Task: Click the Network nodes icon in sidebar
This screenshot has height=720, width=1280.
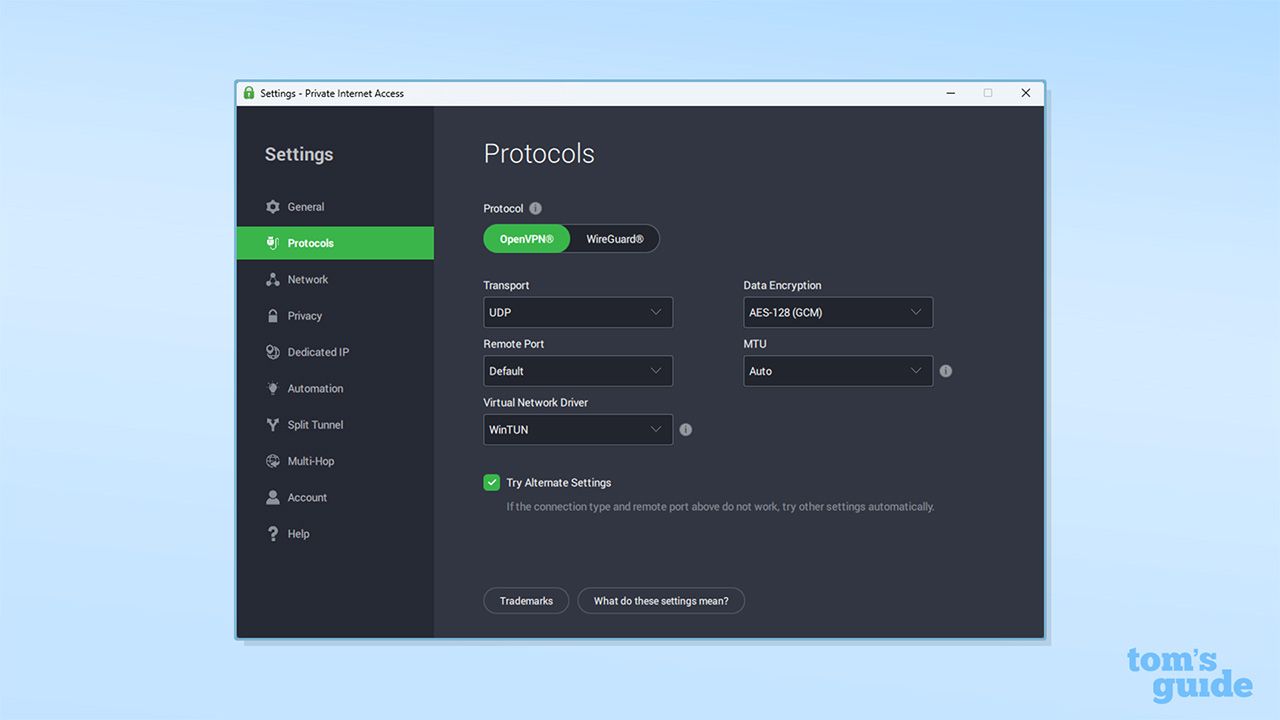Action: tap(273, 280)
